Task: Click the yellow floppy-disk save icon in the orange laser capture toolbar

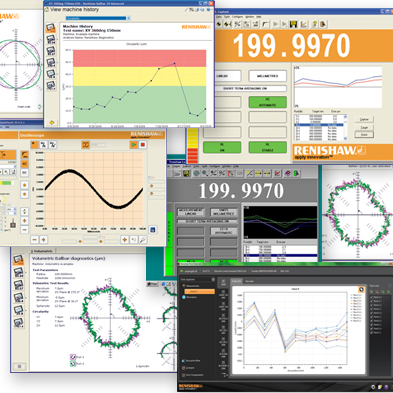Action: point(293,24)
